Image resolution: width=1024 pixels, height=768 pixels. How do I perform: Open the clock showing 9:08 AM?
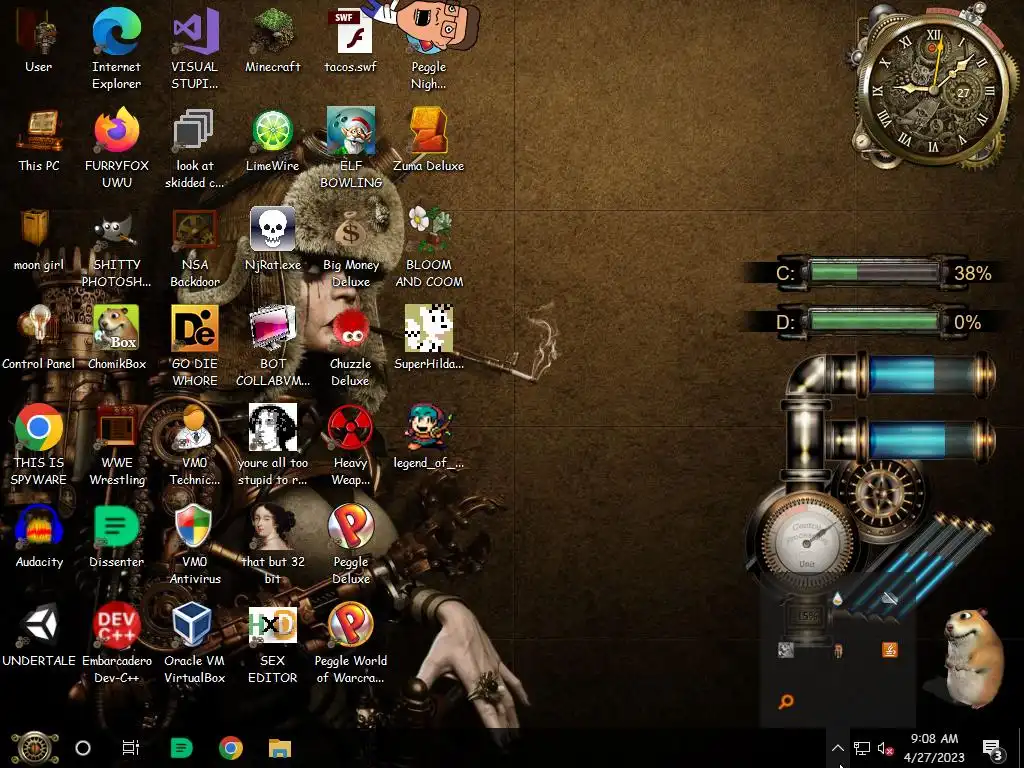click(934, 748)
